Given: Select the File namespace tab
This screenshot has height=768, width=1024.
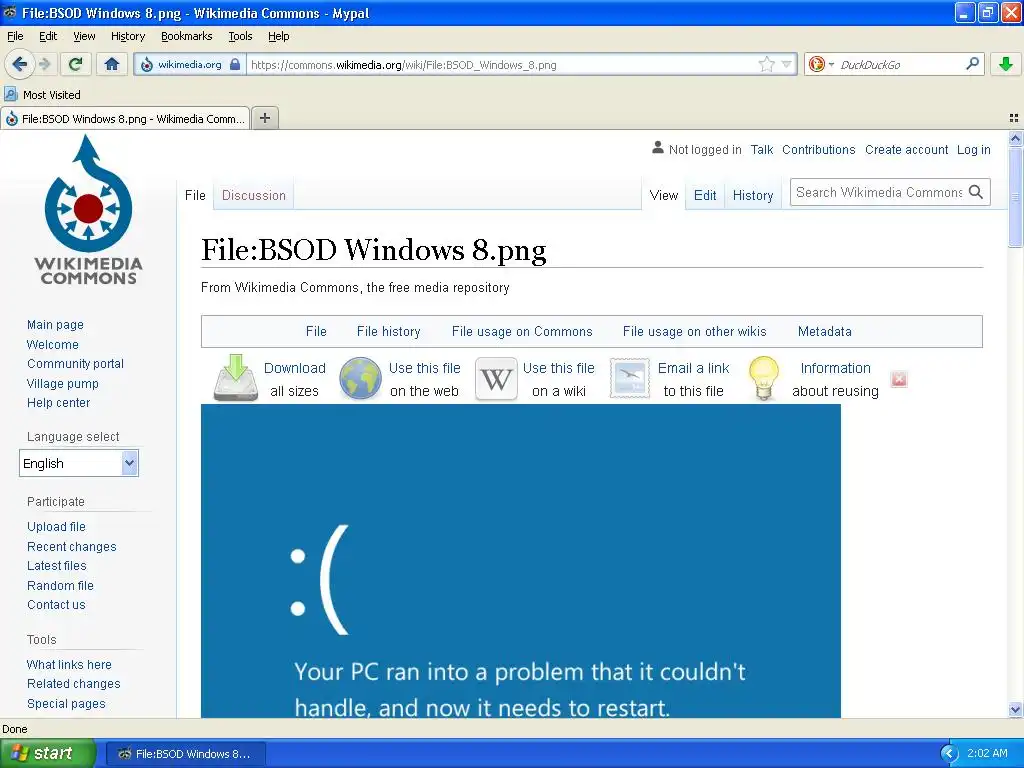Looking at the screenshot, I should (x=195, y=195).
